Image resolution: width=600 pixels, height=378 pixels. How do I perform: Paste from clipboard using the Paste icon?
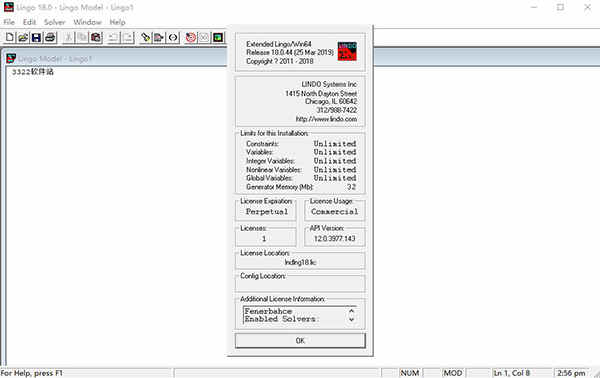click(96, 37)
